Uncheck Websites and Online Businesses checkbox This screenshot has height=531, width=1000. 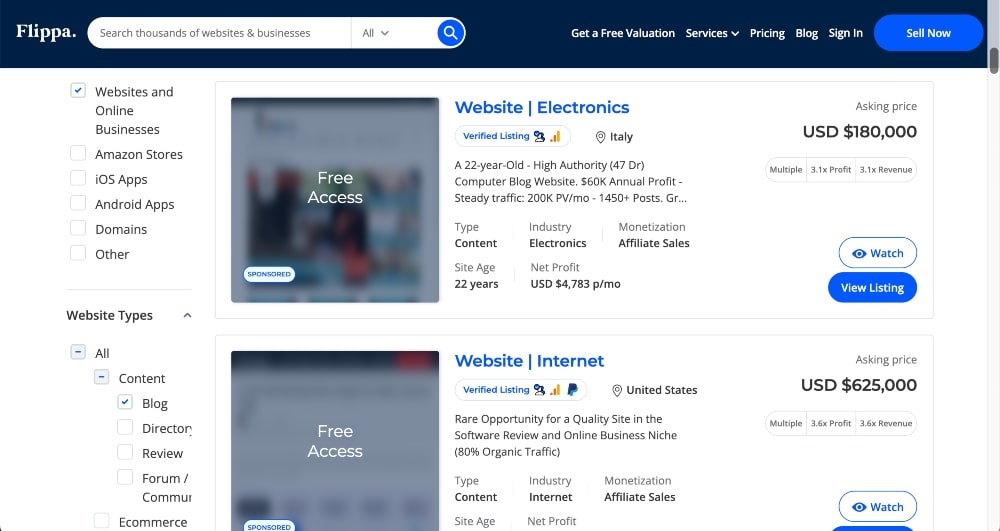[78, 91]
